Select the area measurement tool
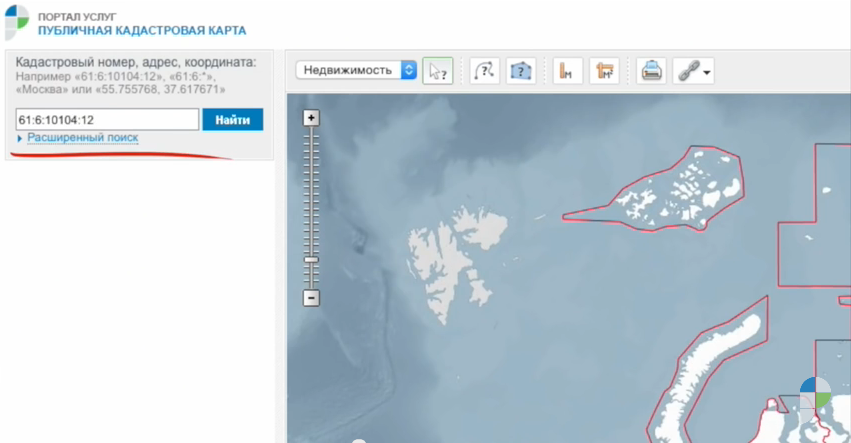This screenshot has height=443, width=851. pos(604,71)
